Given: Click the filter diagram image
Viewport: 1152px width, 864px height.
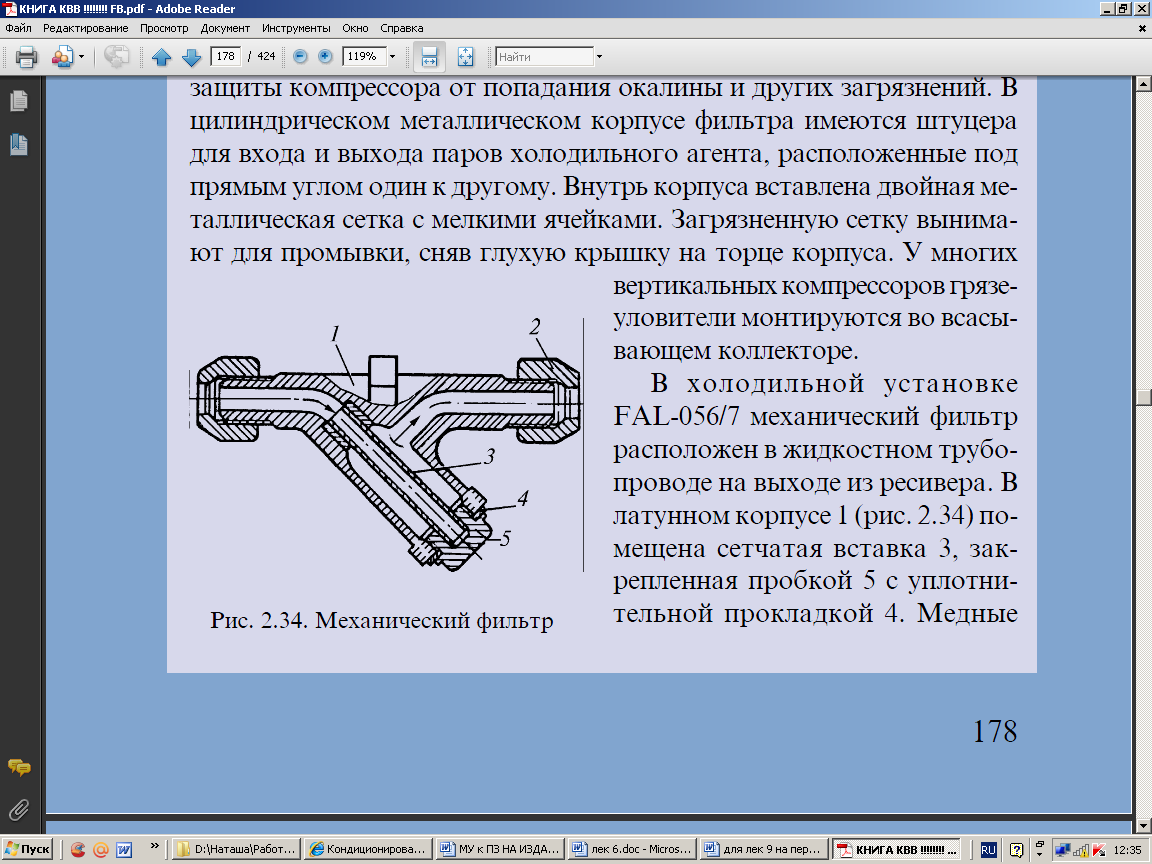Looking at the screenshot, I should point(385,444).
